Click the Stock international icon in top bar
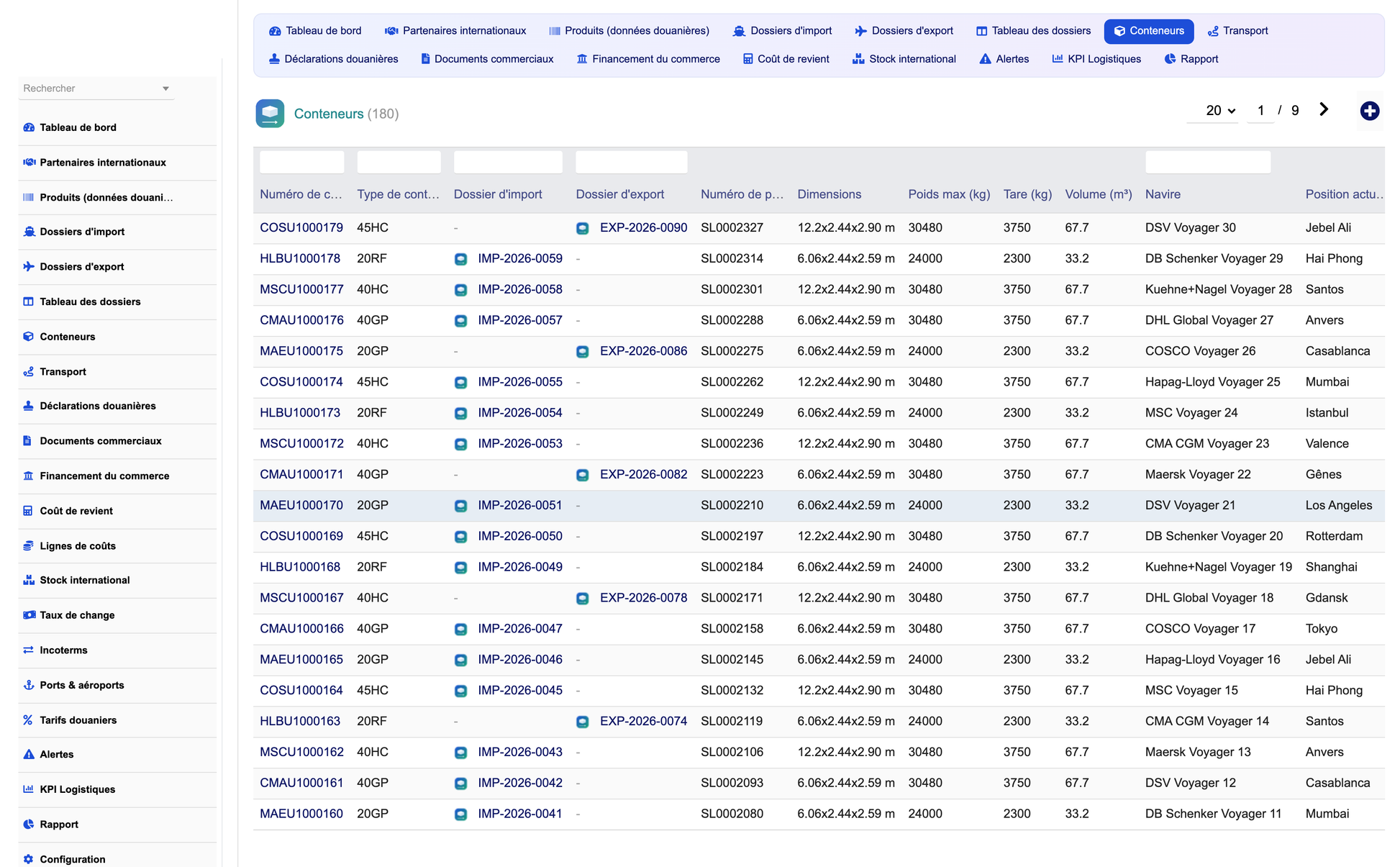This screenshot has width=1400, height=867. (x=858, y=59)
